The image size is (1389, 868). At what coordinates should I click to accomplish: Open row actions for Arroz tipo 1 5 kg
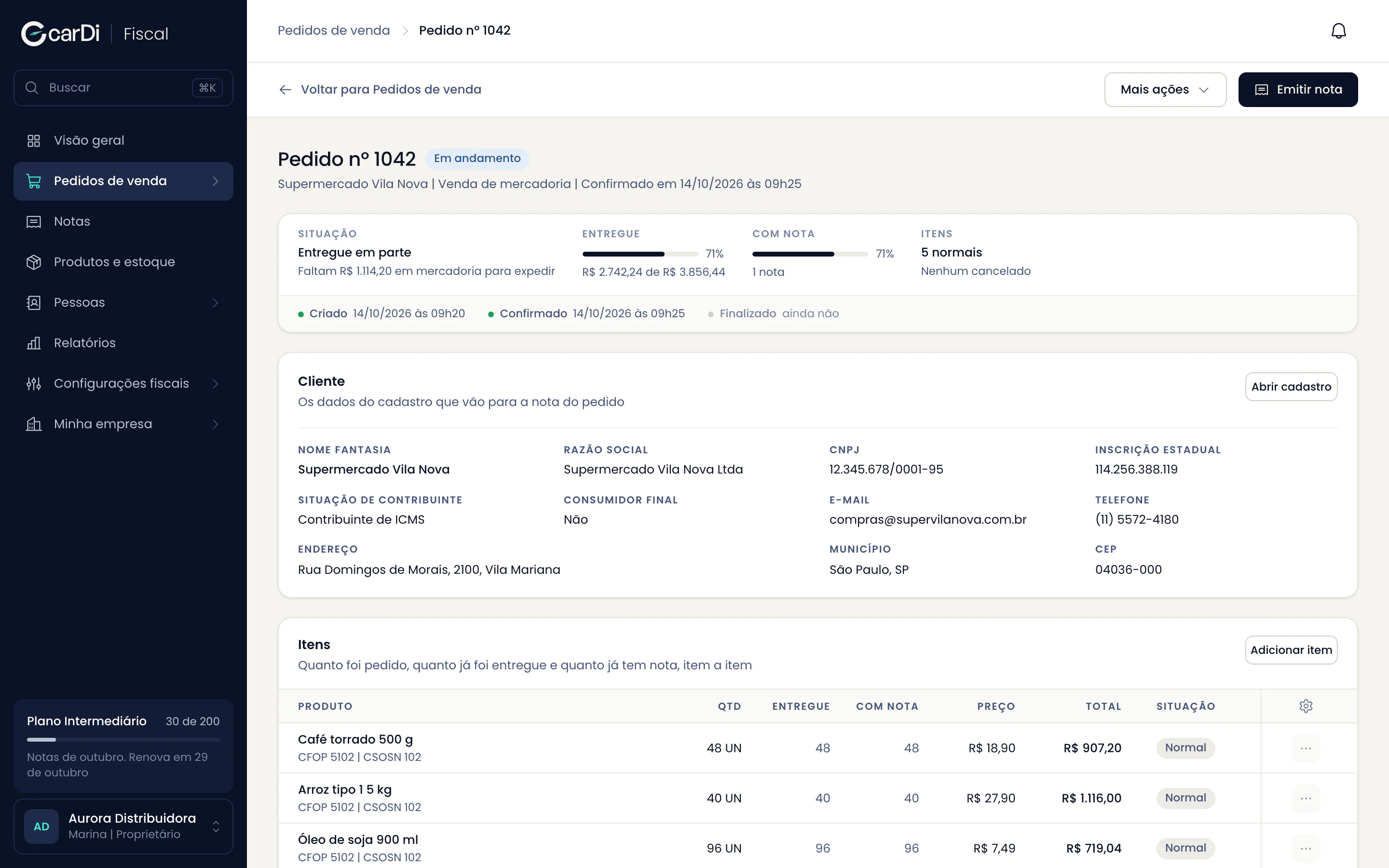pos(1306,798)
